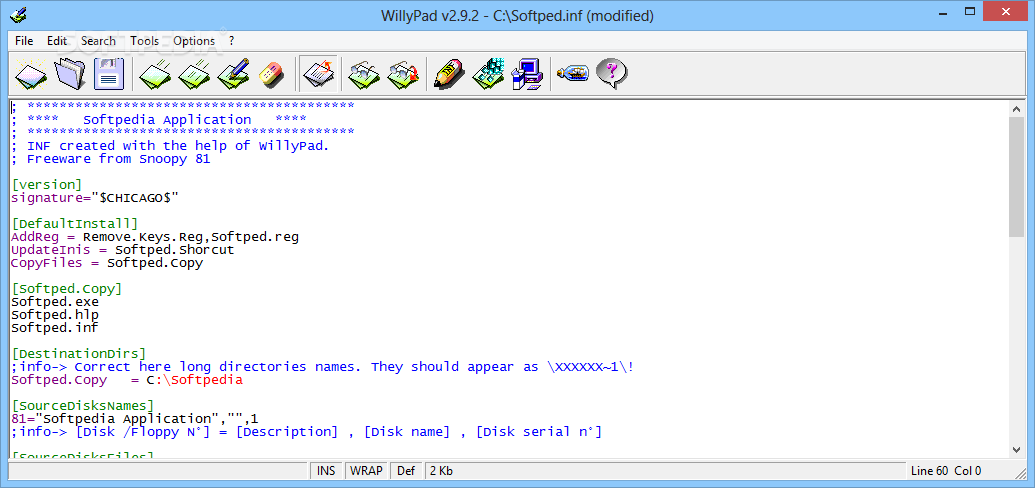
Task: Click the Def status bar panel
Action: coord(407,471)
